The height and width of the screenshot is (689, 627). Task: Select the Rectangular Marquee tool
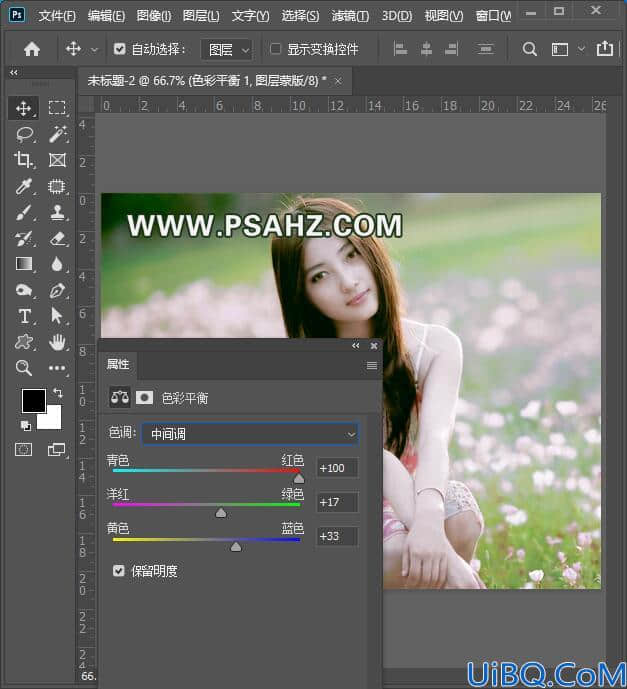point(57,108)
